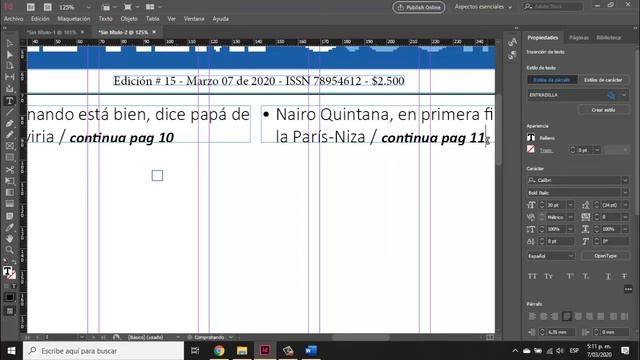Toggle Superscript formatting
Image resolution: width=640 pixels, height=360 pixels.
570,276
